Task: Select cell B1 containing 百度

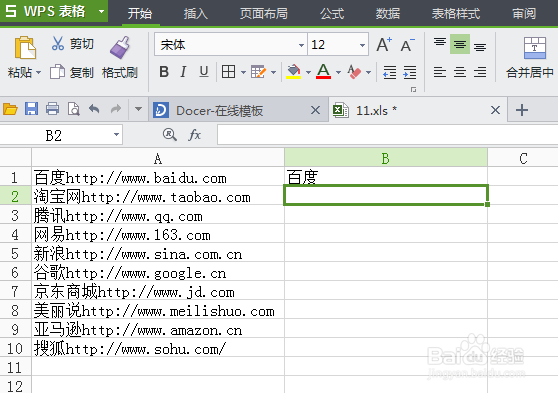Action: tap(386, 177)
